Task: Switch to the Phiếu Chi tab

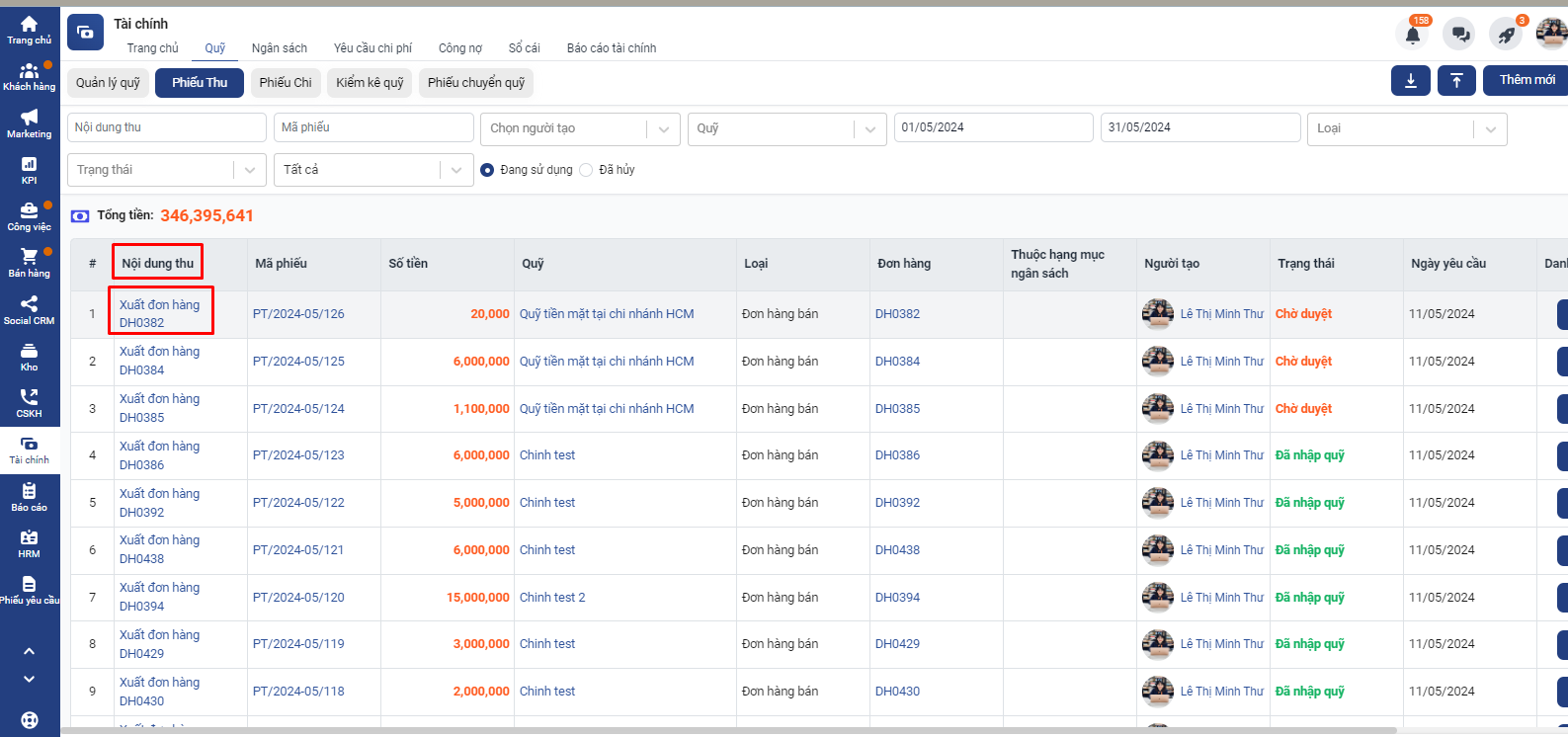Action: point(286,83)
